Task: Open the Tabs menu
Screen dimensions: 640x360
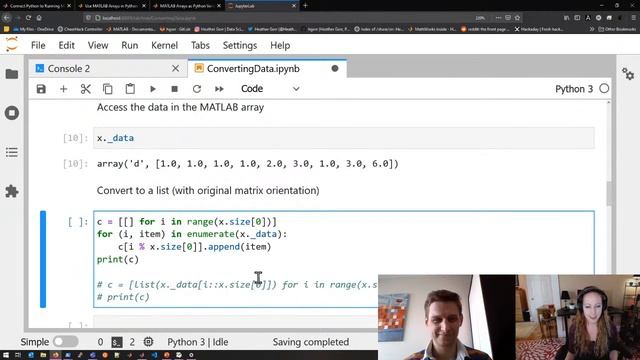Action: click(200, 45)
